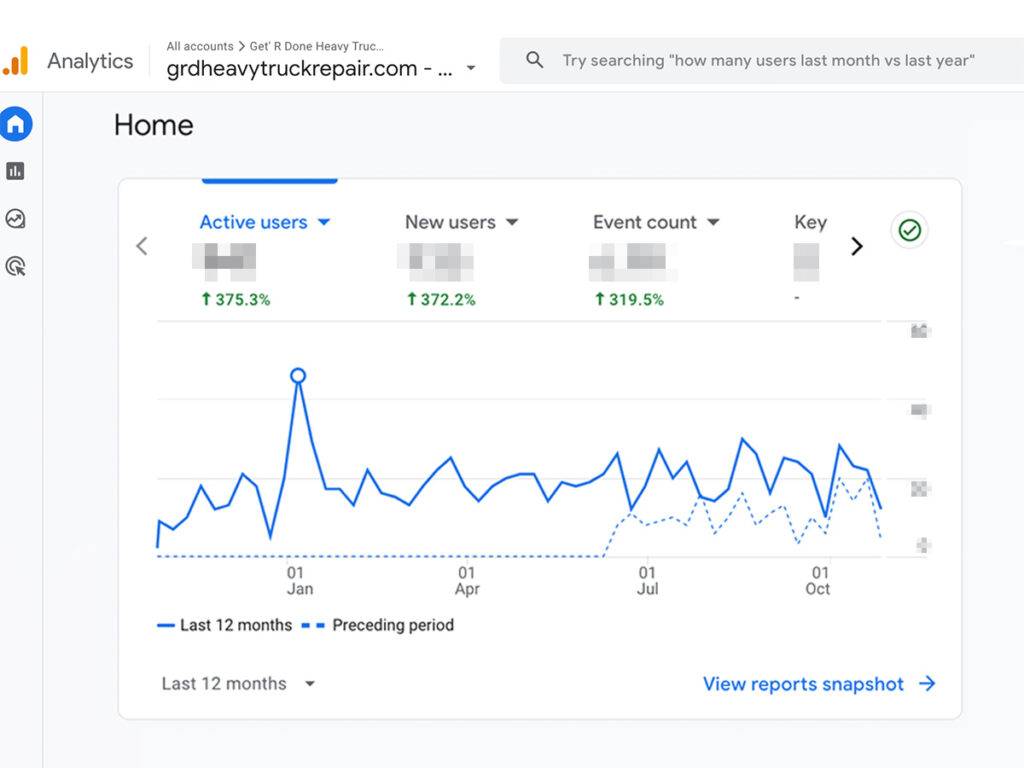
Task: Select the Explore icon in the left navigation
Action: click(16, 218)
